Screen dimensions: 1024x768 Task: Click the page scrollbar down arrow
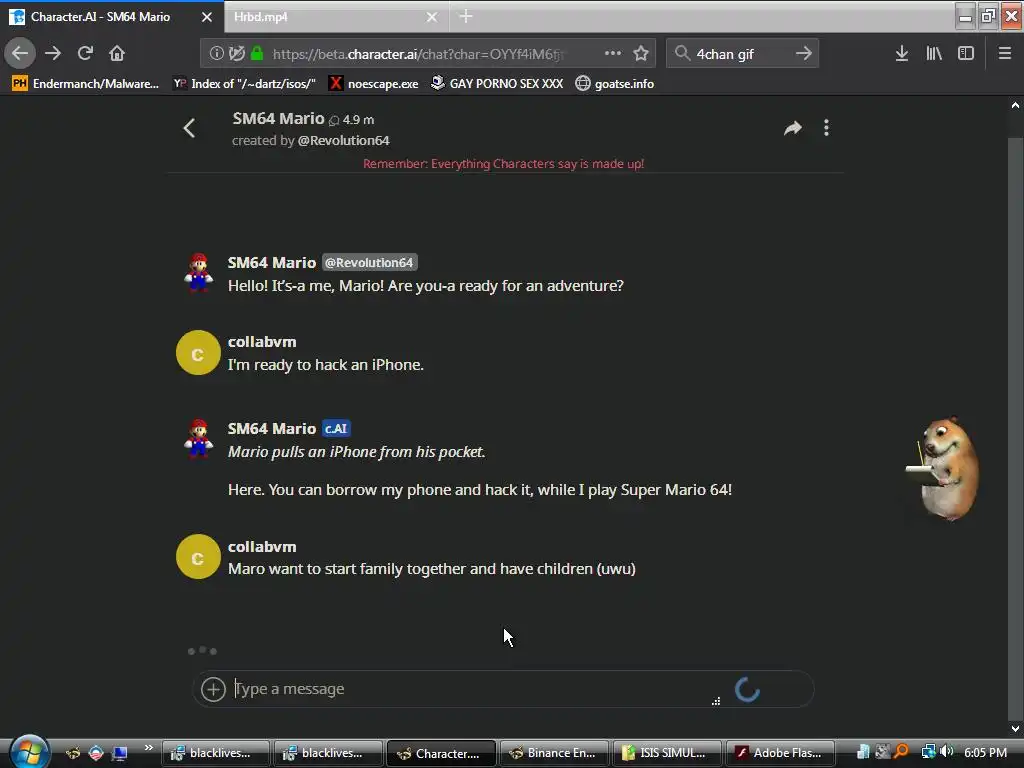(x=1016, y=729)
